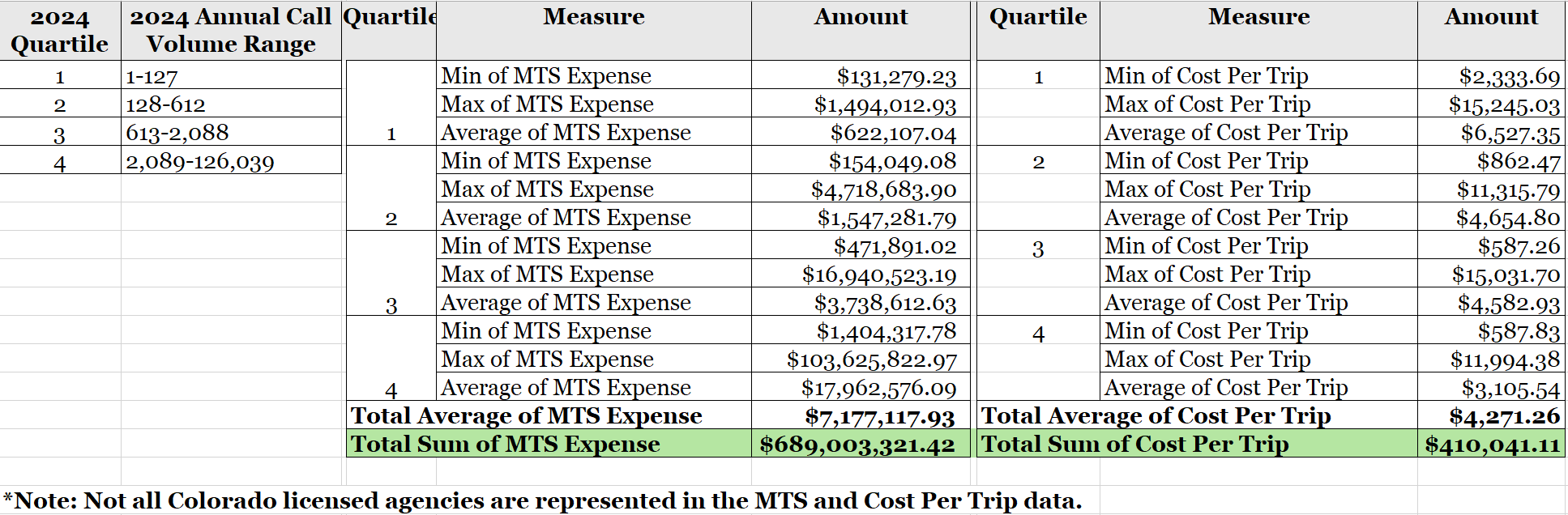Screen dimensions: 1568x515
Task: Click the "2024 Quartile" header cell
Action: pos(60,31)
